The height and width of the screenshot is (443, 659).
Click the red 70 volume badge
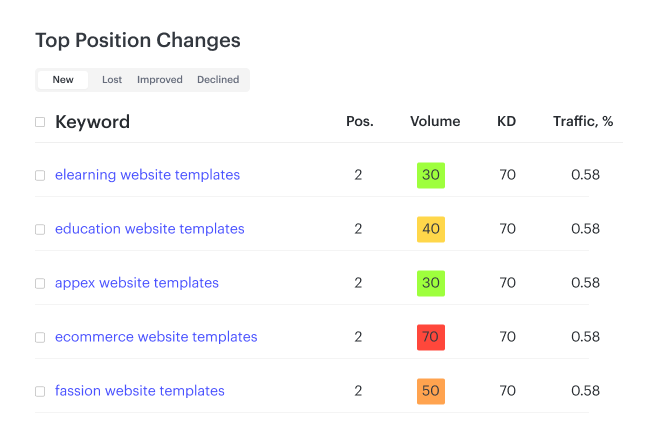431,337
